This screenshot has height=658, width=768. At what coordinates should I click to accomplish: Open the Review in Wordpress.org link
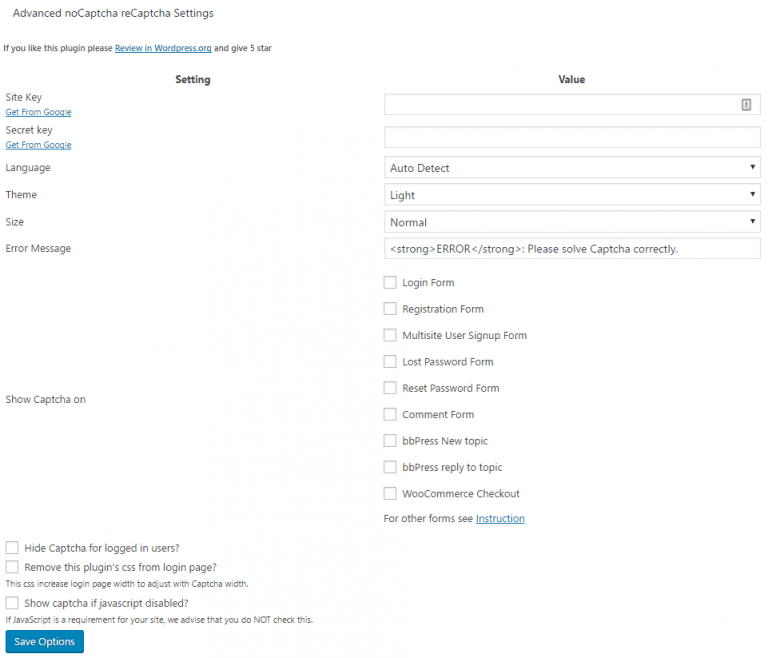(163, 48)
